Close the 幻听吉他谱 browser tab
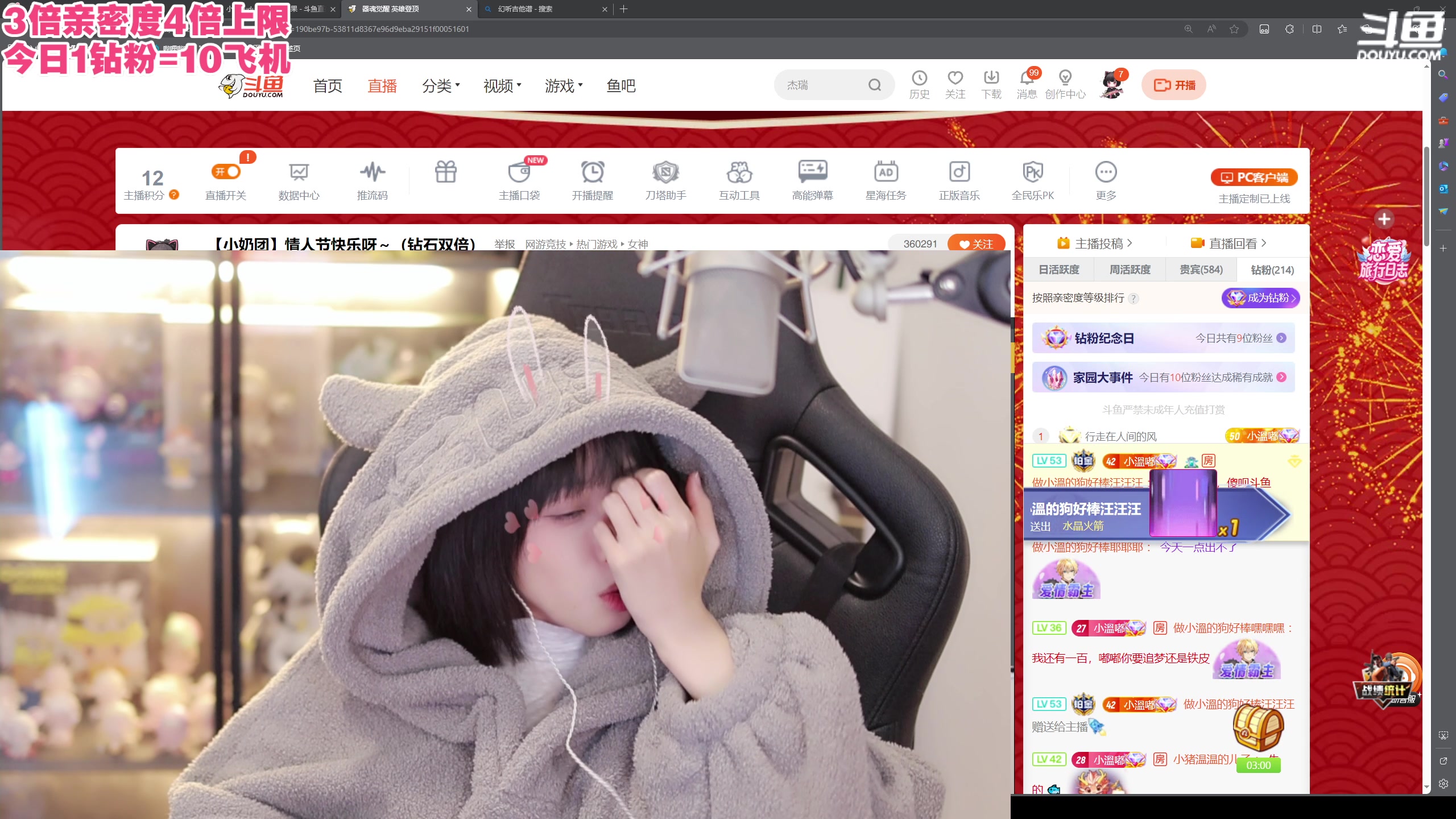 click(605, 9)
